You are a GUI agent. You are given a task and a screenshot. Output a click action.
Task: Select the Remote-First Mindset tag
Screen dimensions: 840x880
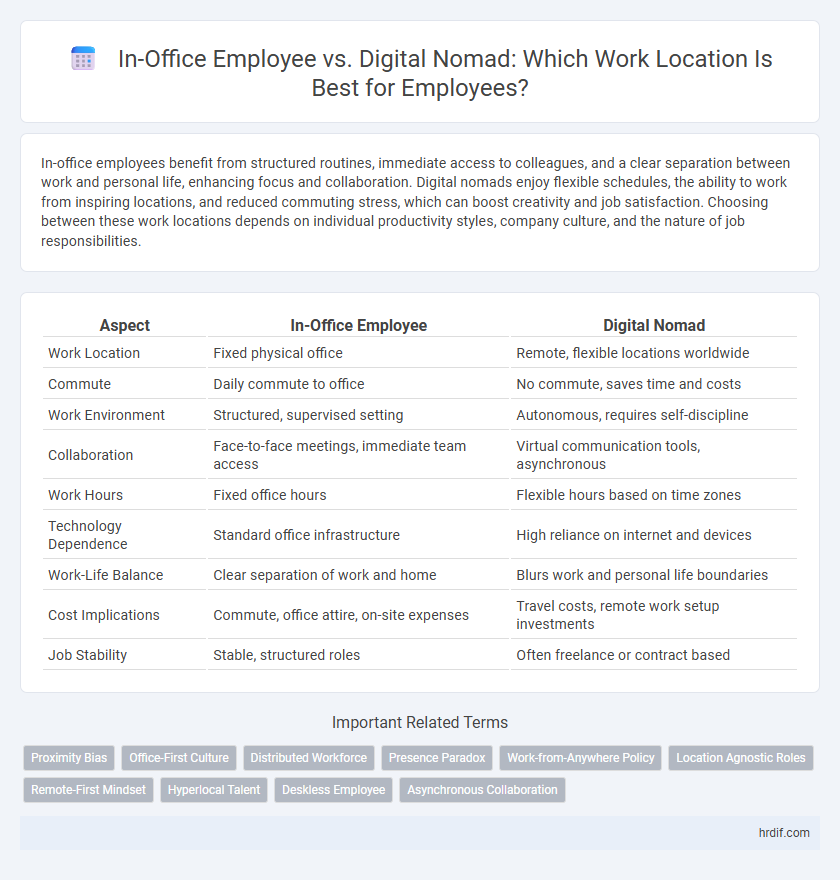pos(88,790)
